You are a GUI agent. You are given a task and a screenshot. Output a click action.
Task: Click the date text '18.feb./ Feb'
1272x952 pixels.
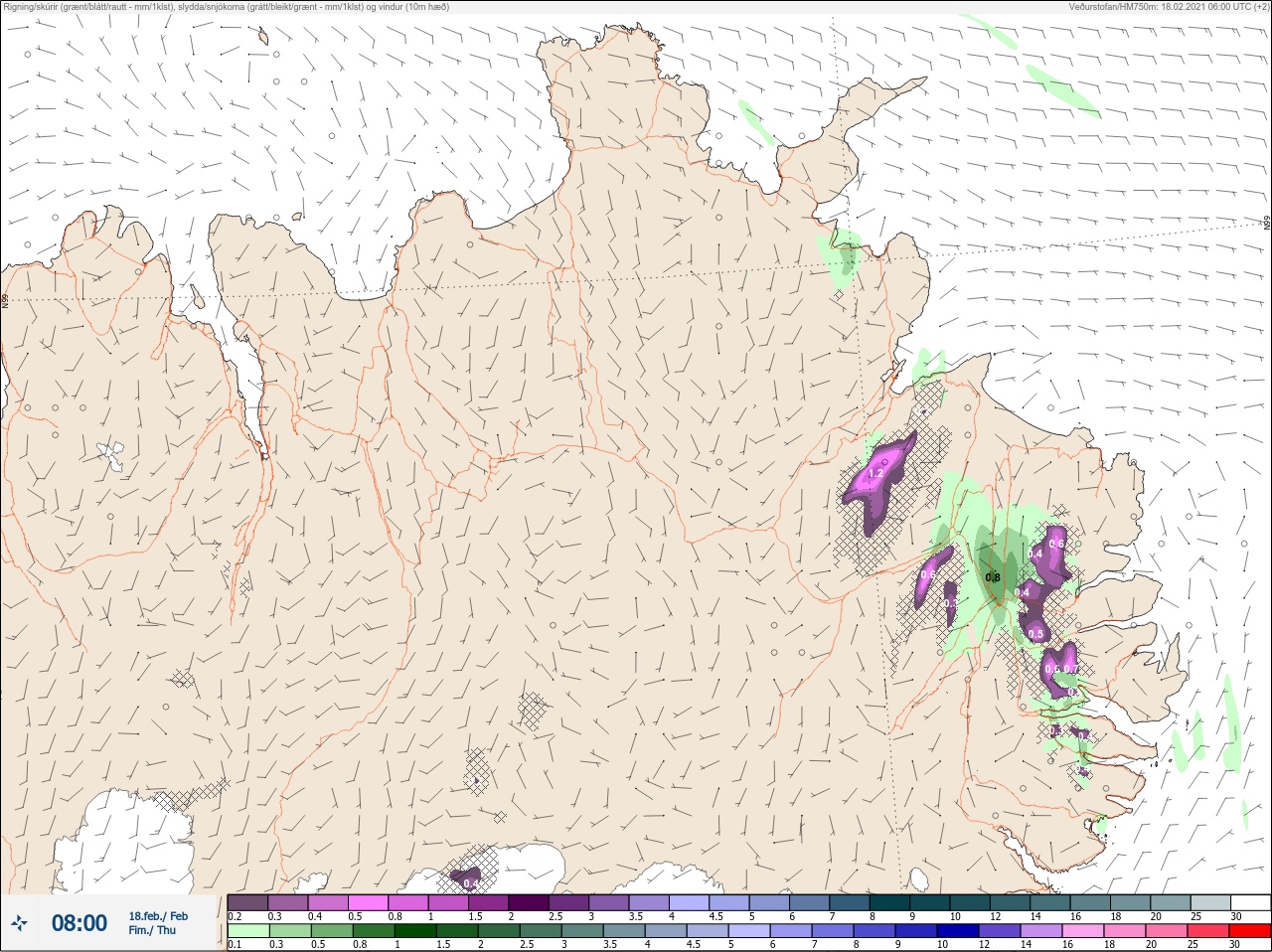pos(158,916)
